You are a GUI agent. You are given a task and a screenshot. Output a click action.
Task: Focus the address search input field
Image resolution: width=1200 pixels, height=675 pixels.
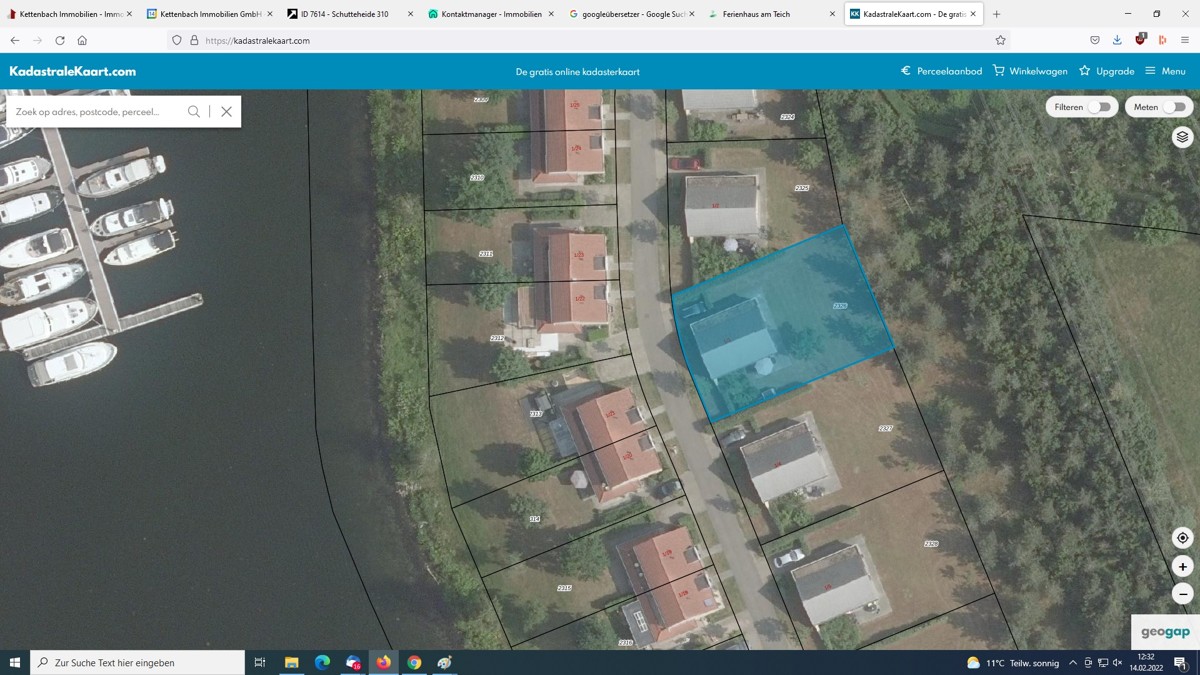click(95, 112)
